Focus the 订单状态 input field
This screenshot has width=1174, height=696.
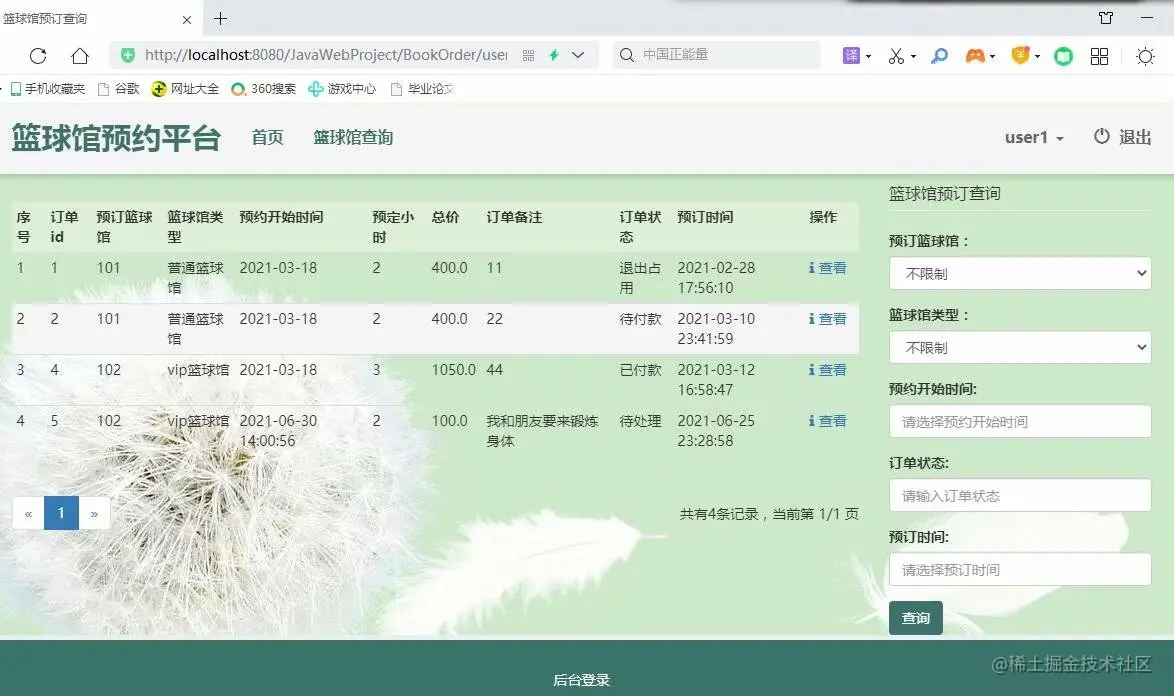[1020, 495]
